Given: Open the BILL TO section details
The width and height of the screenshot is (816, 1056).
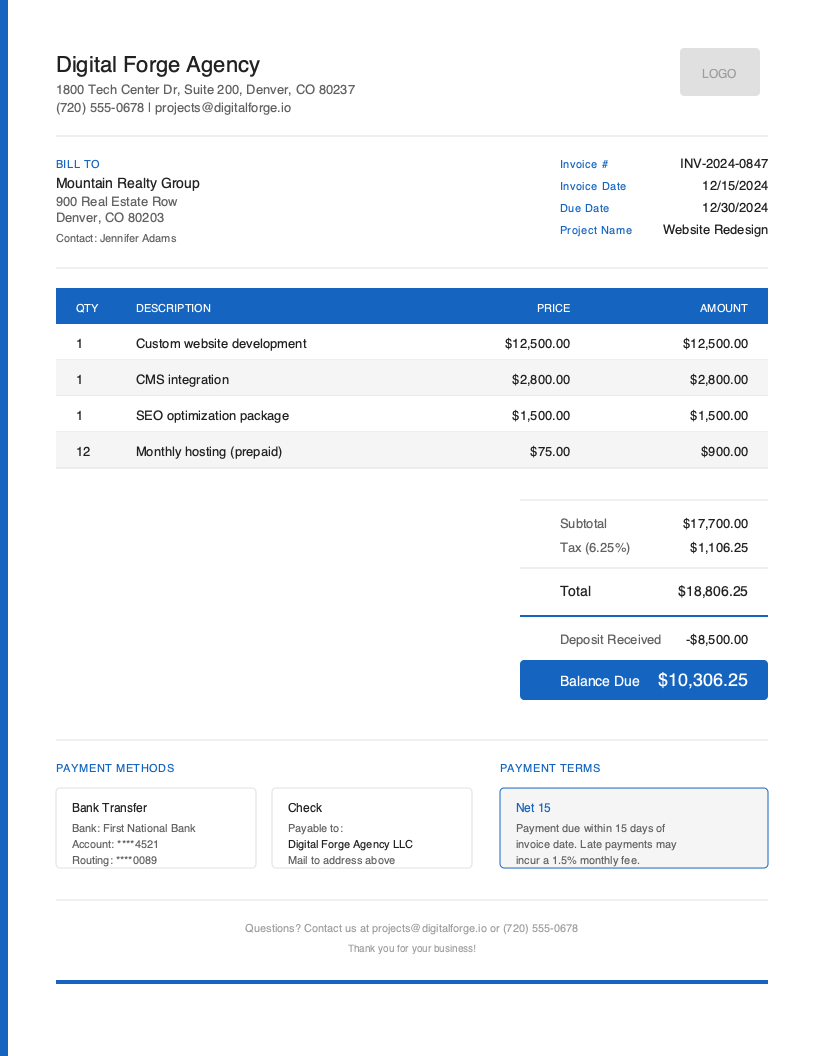Looking at the screenshot, I should (77, 164).
